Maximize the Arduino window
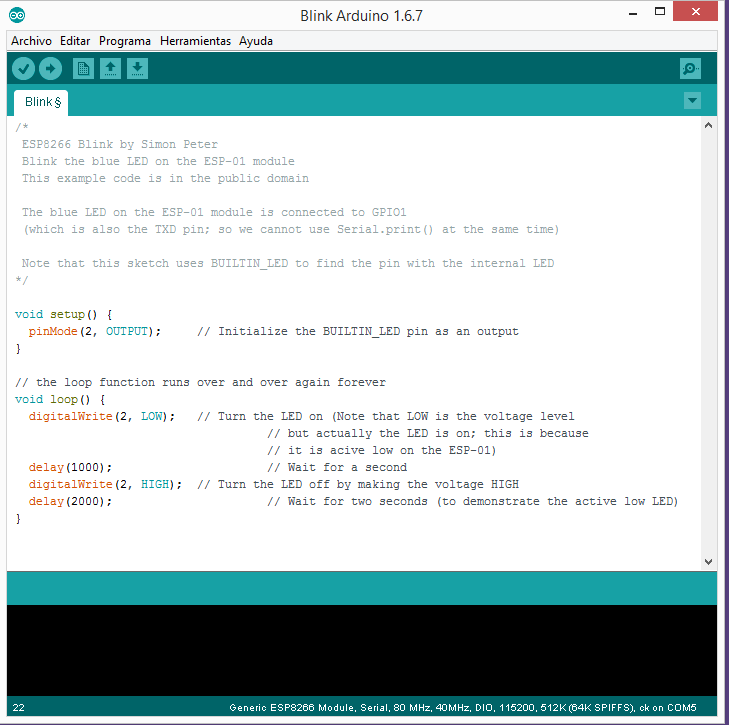The width and height of the screenshot is (729, 725). [660, 12]
